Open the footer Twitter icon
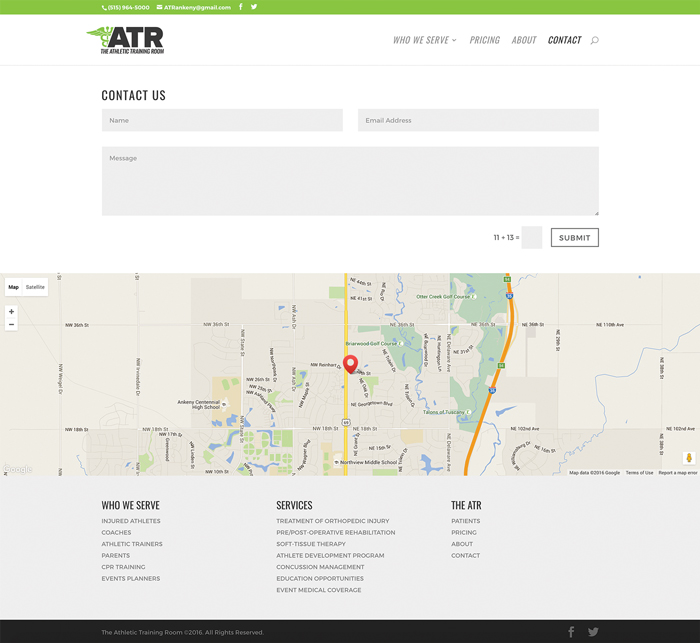 [593, 632]
